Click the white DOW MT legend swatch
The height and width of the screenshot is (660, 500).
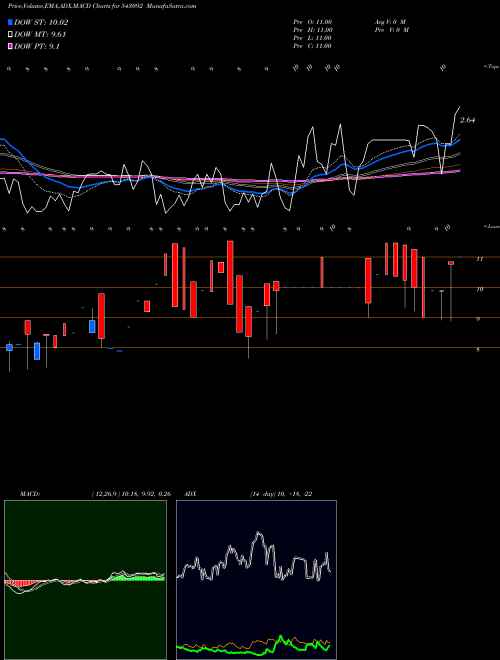click(x=11, y=35)
